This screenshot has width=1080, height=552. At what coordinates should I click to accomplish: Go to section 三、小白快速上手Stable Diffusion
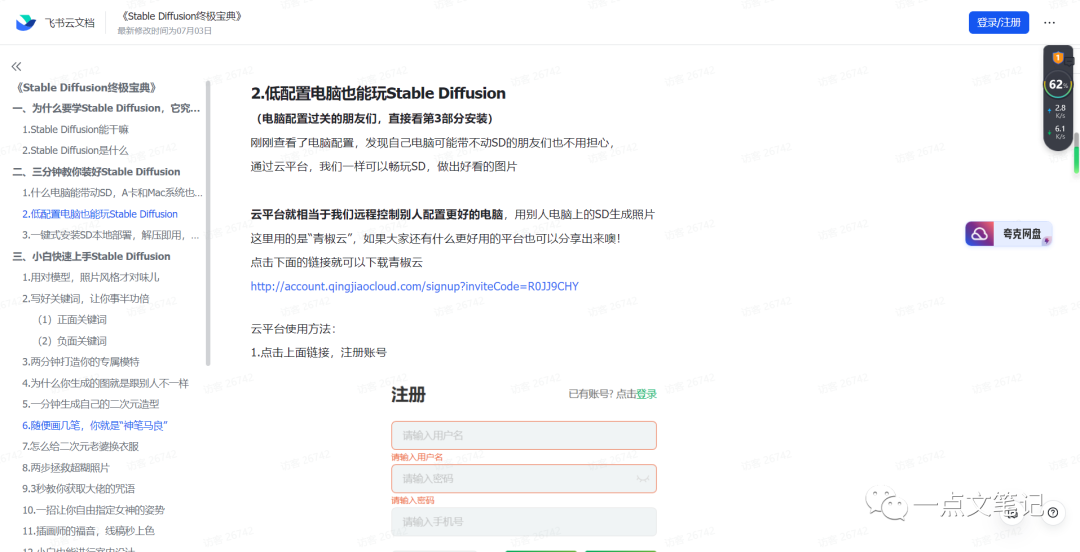(x=92, y=256)
